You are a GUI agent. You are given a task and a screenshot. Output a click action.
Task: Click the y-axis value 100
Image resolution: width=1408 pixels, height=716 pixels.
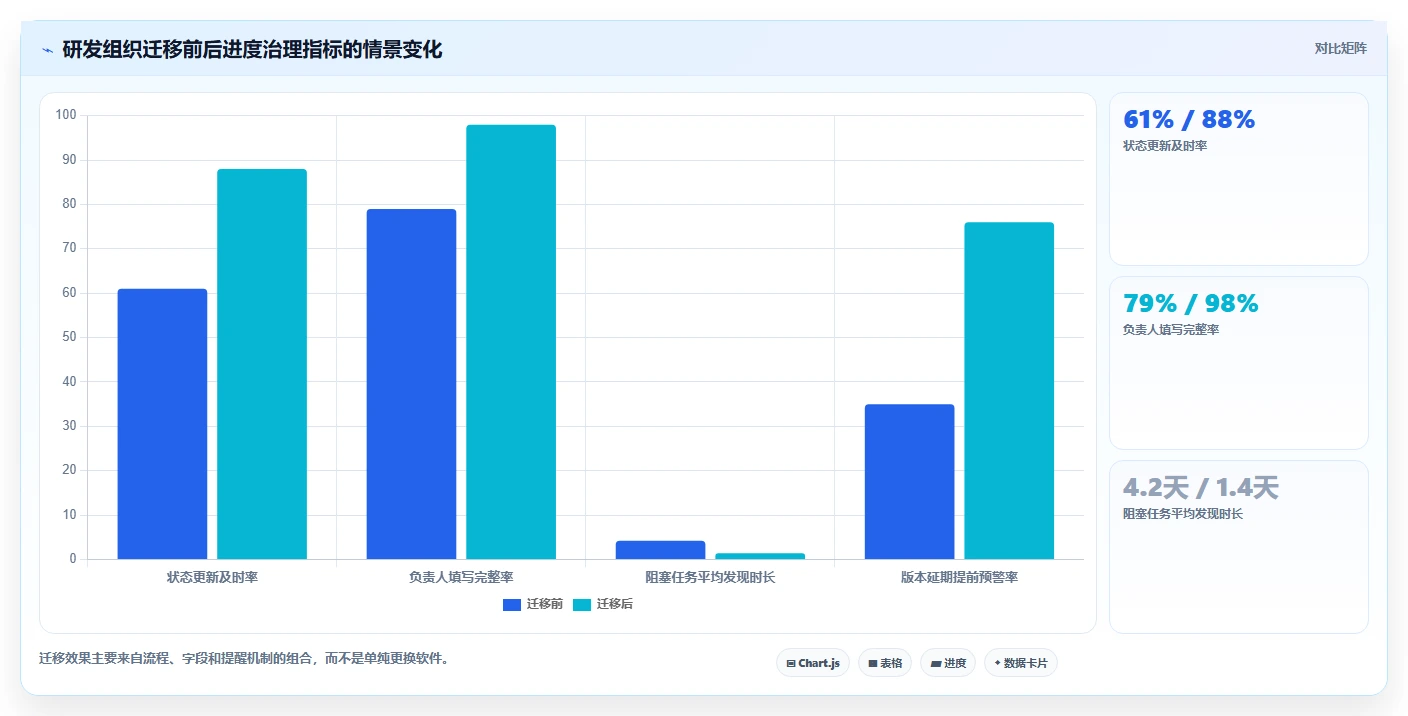[x=66, y=115]
